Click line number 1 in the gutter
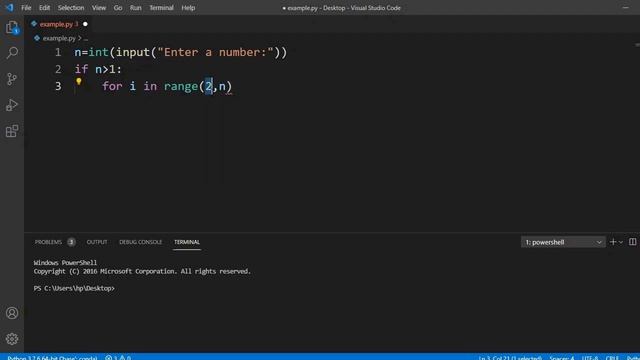This screenshot has width=640, height=360. click(x=58, y=52)
